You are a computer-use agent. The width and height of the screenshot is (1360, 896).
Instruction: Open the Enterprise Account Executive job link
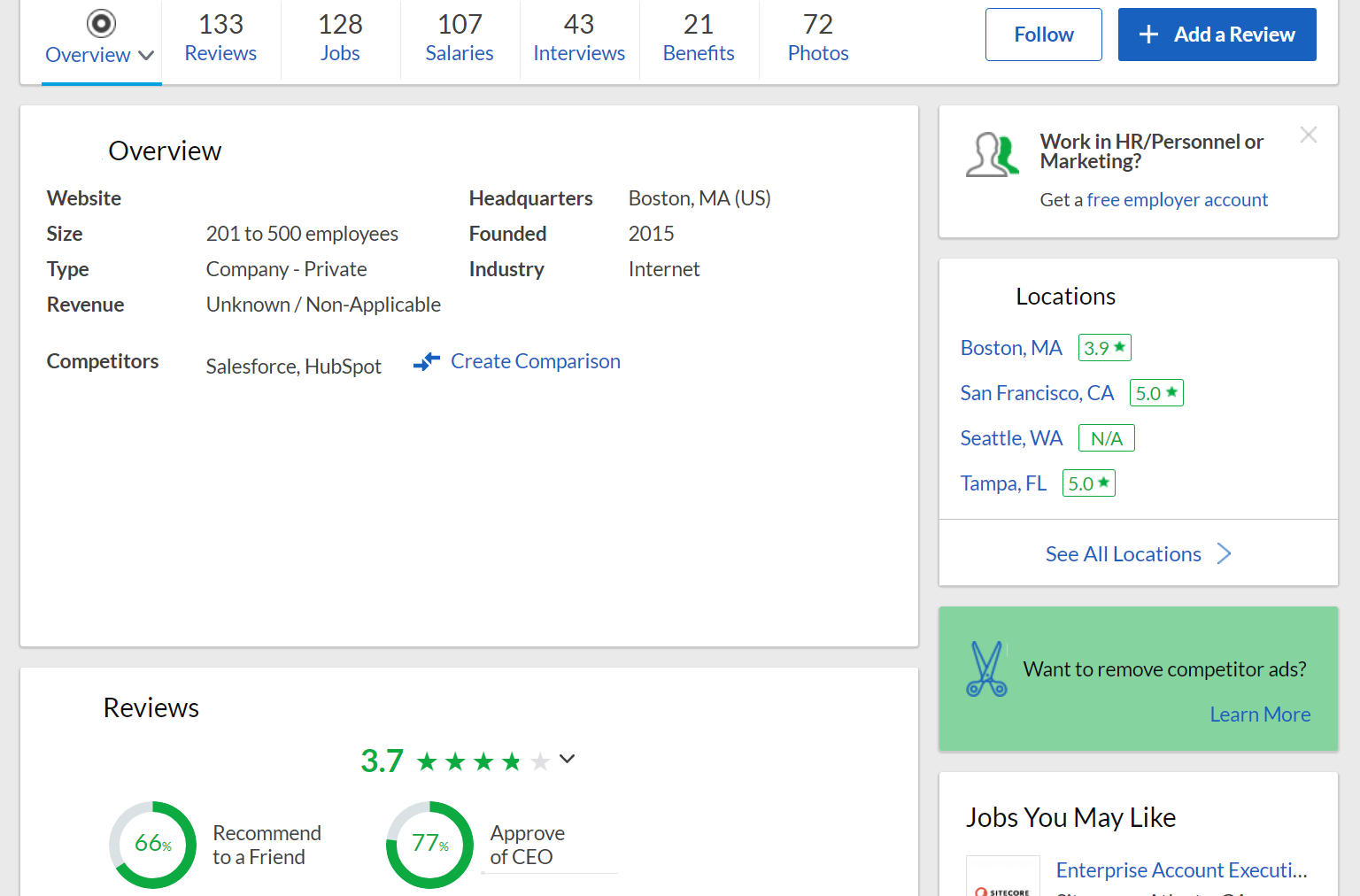1182,870
